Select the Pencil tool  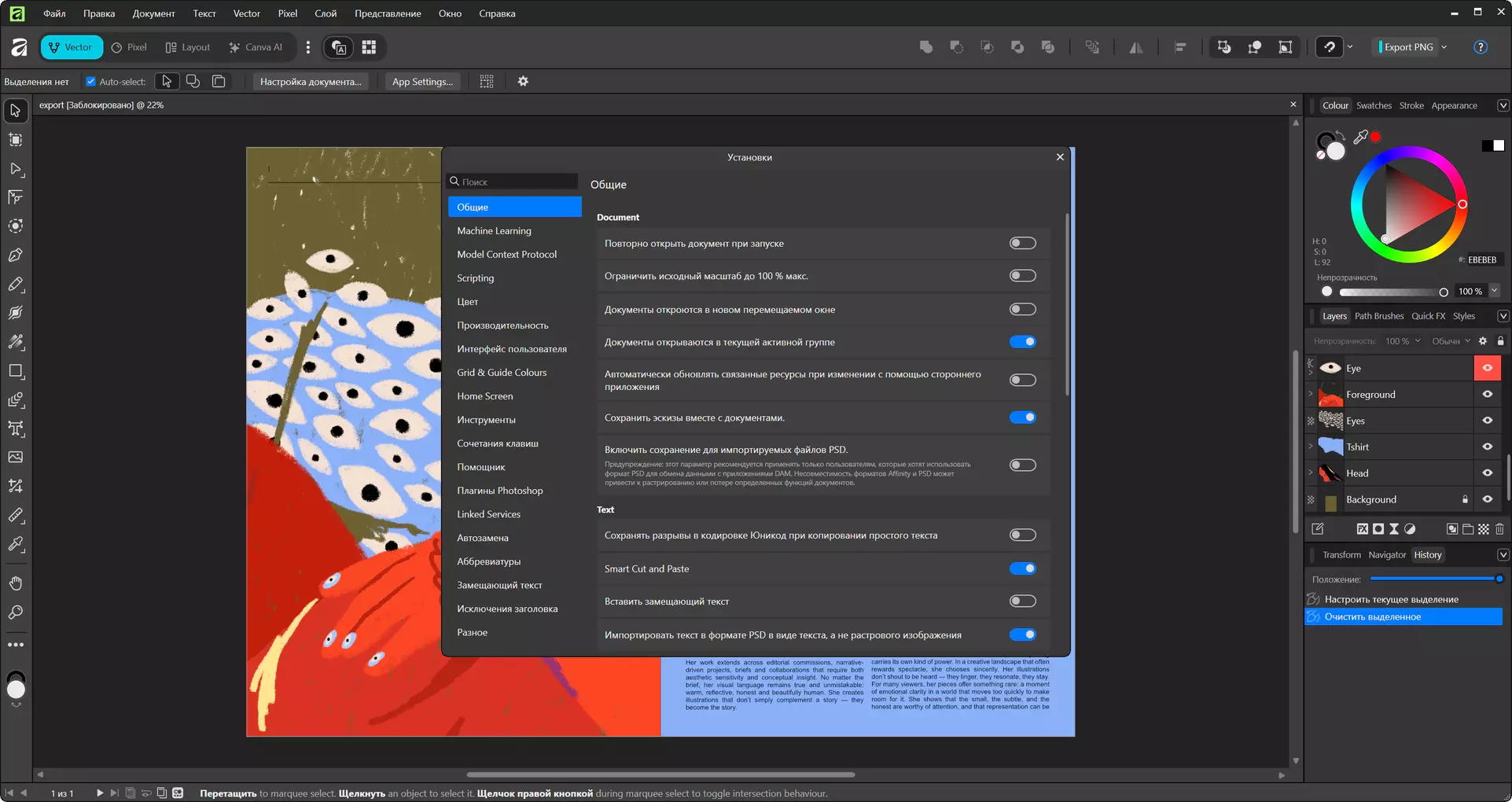(16, 284)
